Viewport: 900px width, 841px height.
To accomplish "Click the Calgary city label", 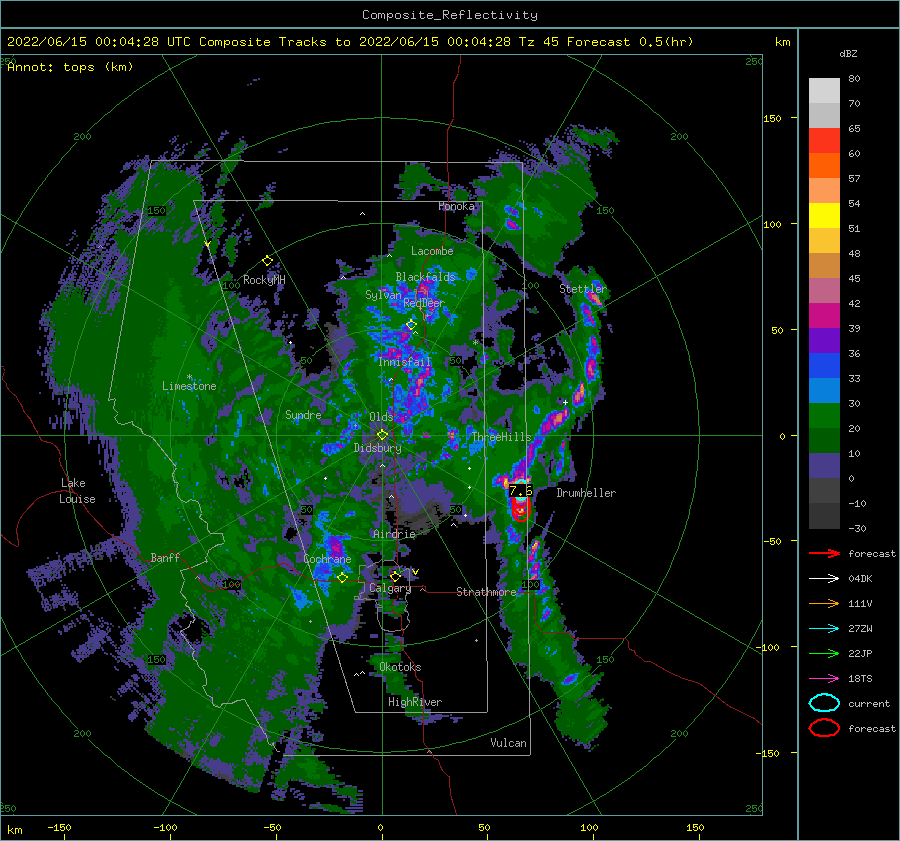I will pyautogui.click(x=390, y=588).
